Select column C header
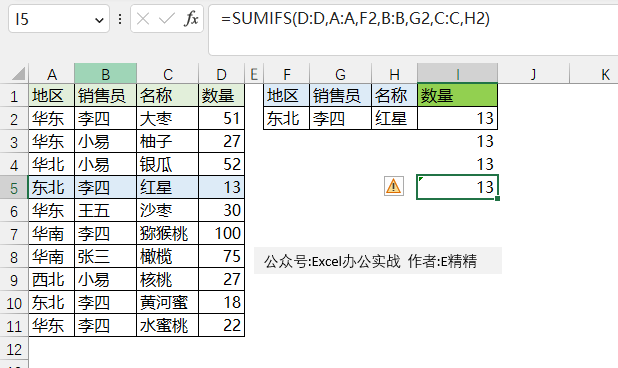This screenshot has height=368, width=618. 168,74
